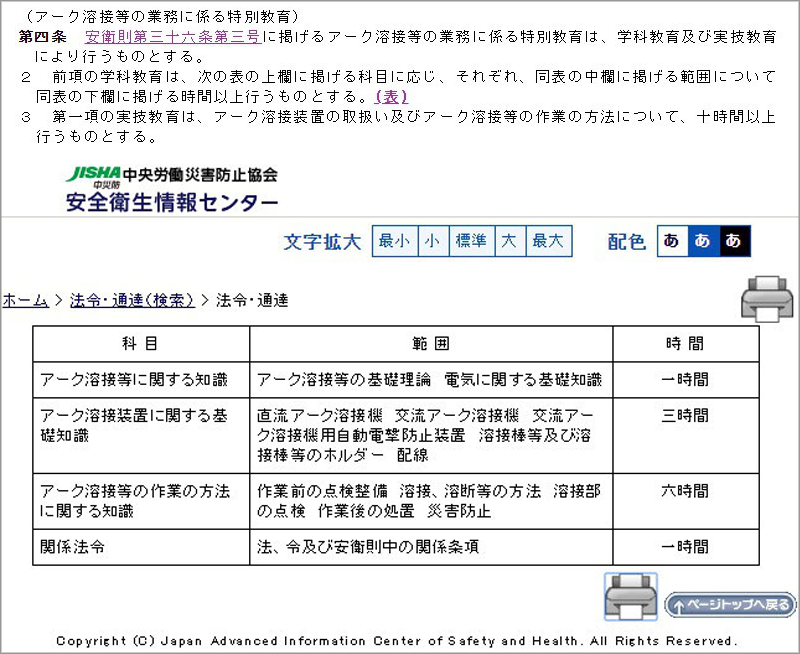The image size is (800, 654).
Task: Click the 法、令及び安衛則中の関係条項 cell
Action: (x=431, y=547)
